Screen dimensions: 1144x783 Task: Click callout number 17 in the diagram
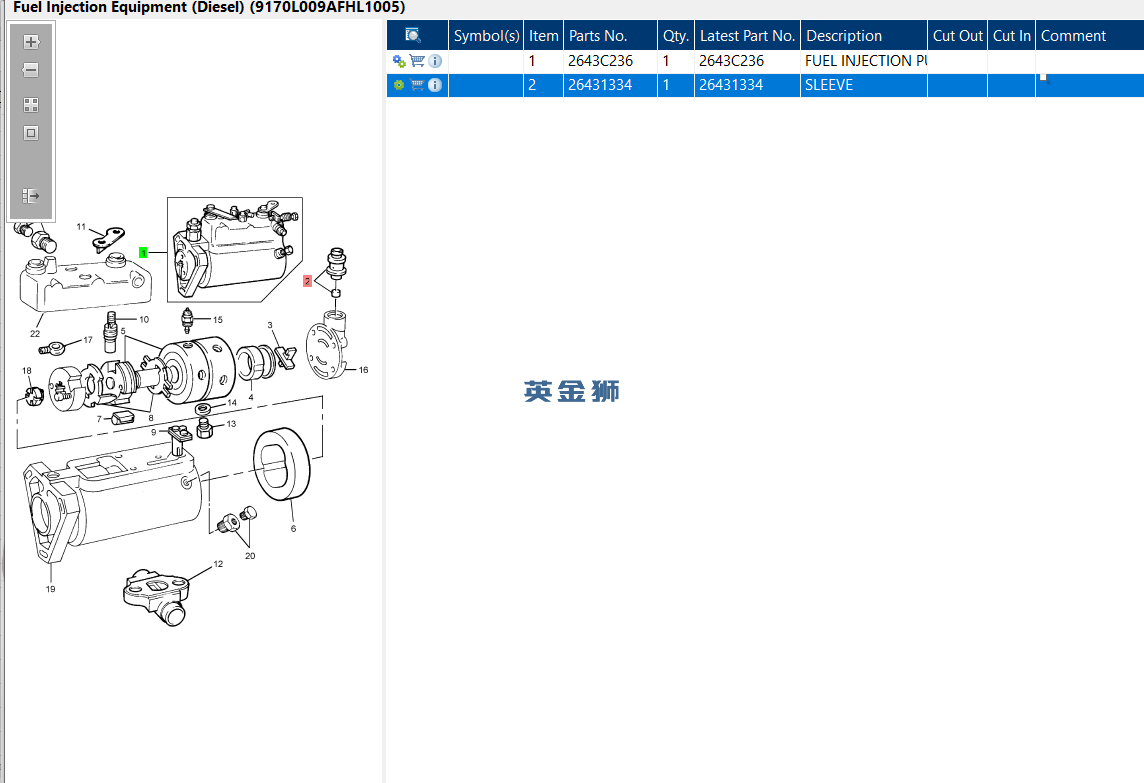coord(88,340)
